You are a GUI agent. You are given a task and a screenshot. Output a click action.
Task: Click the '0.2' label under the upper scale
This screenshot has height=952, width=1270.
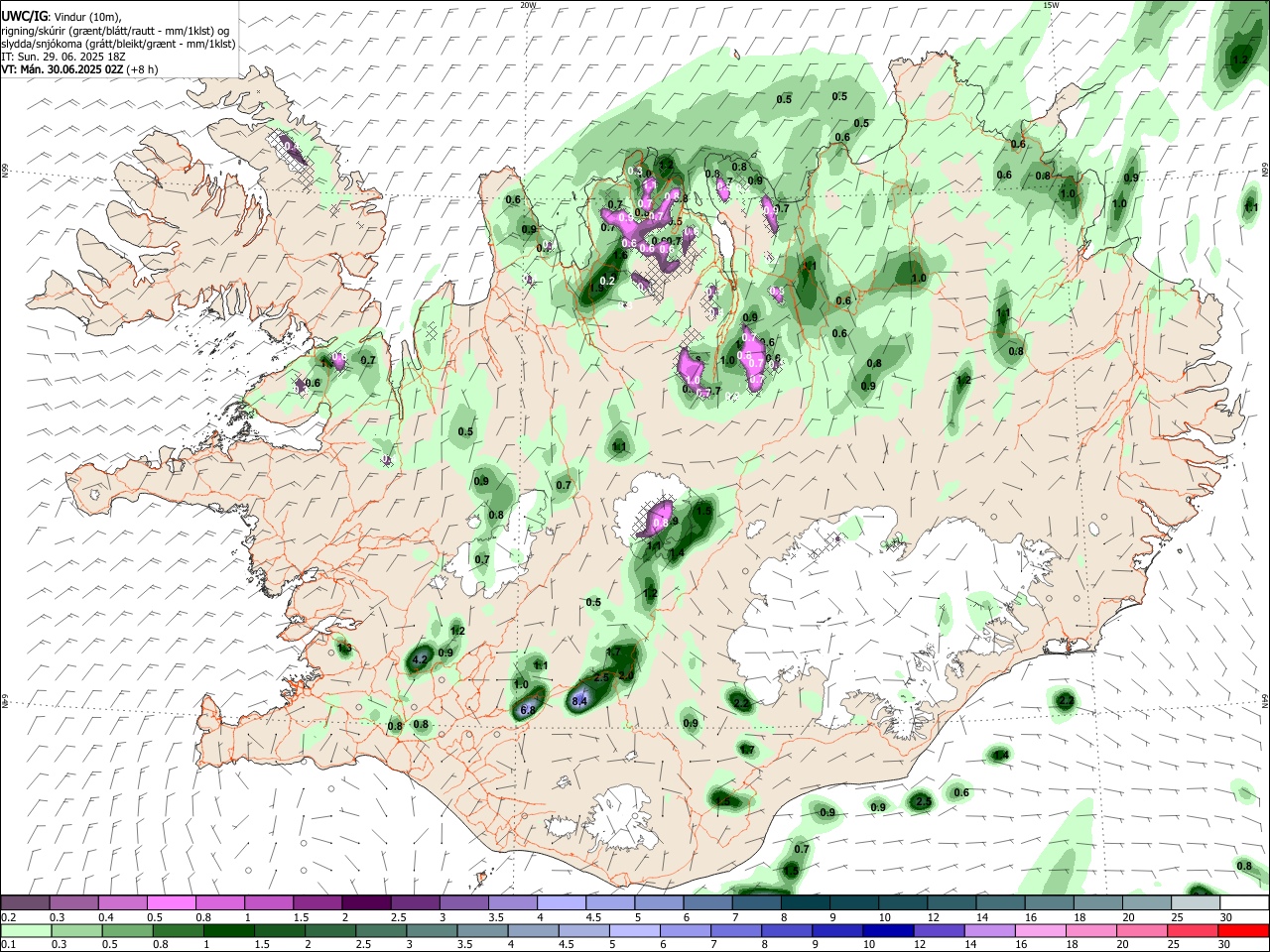pos(8,917)
